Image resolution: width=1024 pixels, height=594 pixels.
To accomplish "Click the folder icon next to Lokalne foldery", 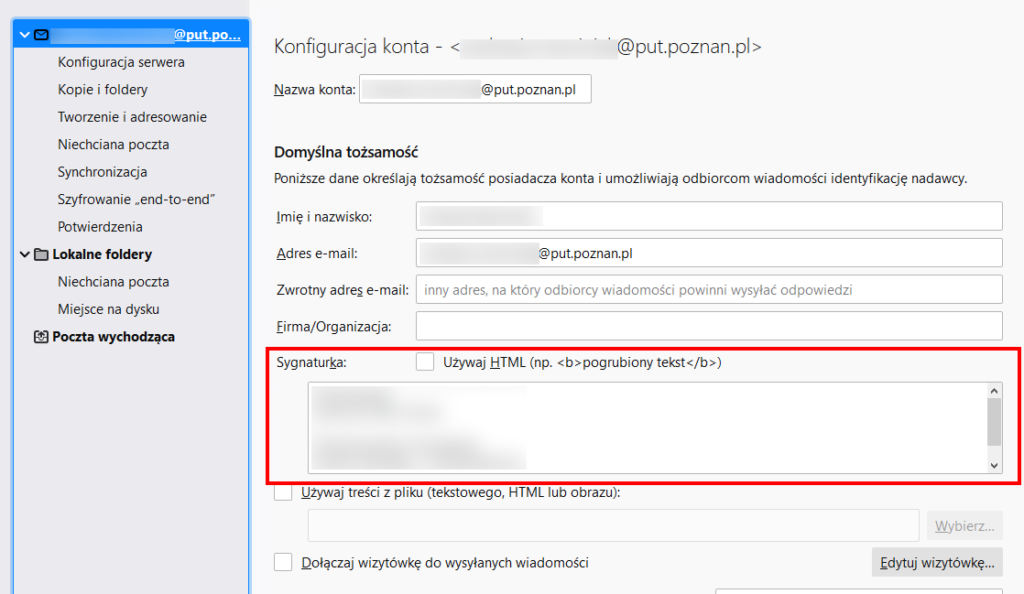I will 40,254.
